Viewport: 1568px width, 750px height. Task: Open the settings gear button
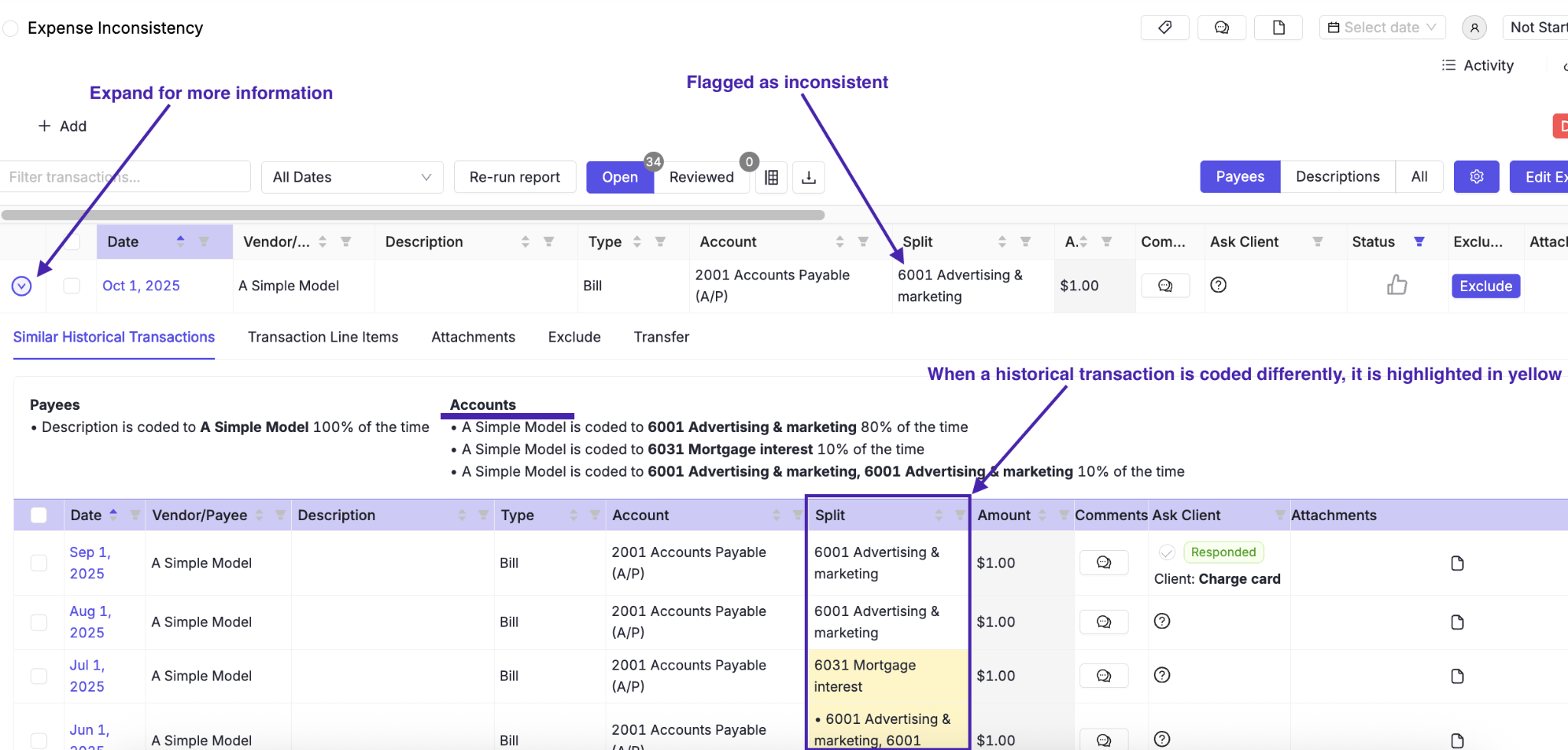coord(1477,177)
